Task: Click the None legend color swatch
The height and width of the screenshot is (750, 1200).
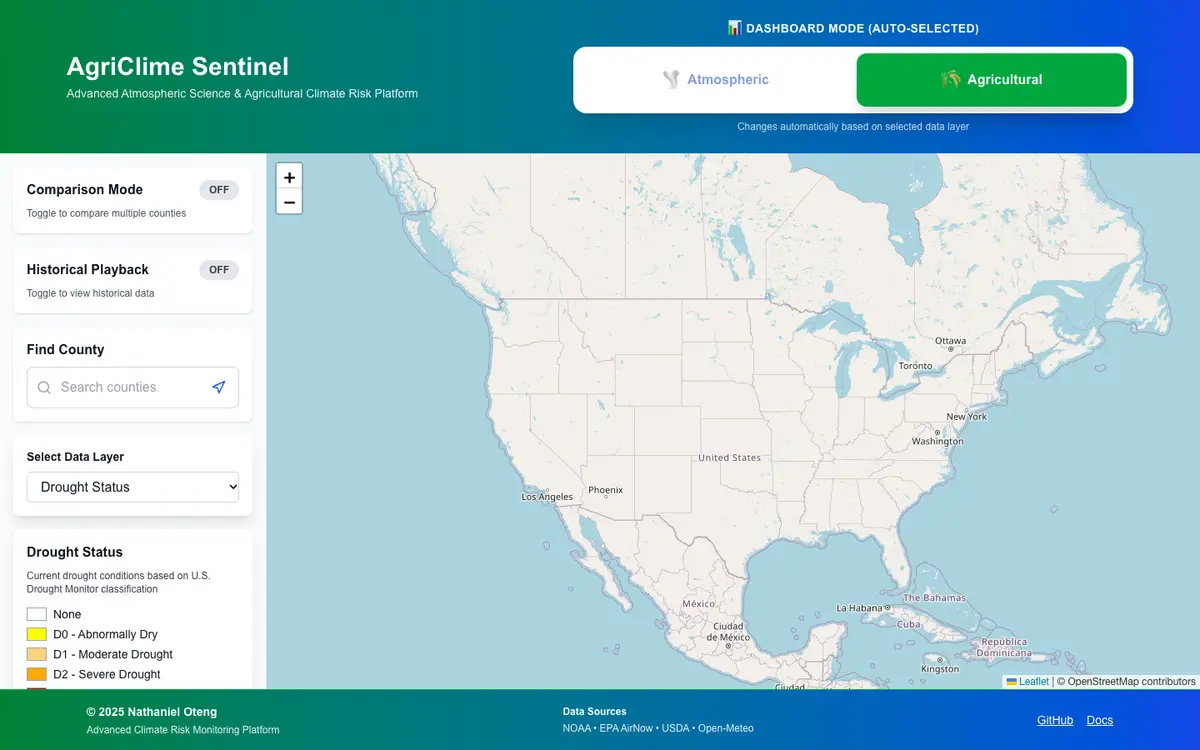Action: [x=37, y=614]
